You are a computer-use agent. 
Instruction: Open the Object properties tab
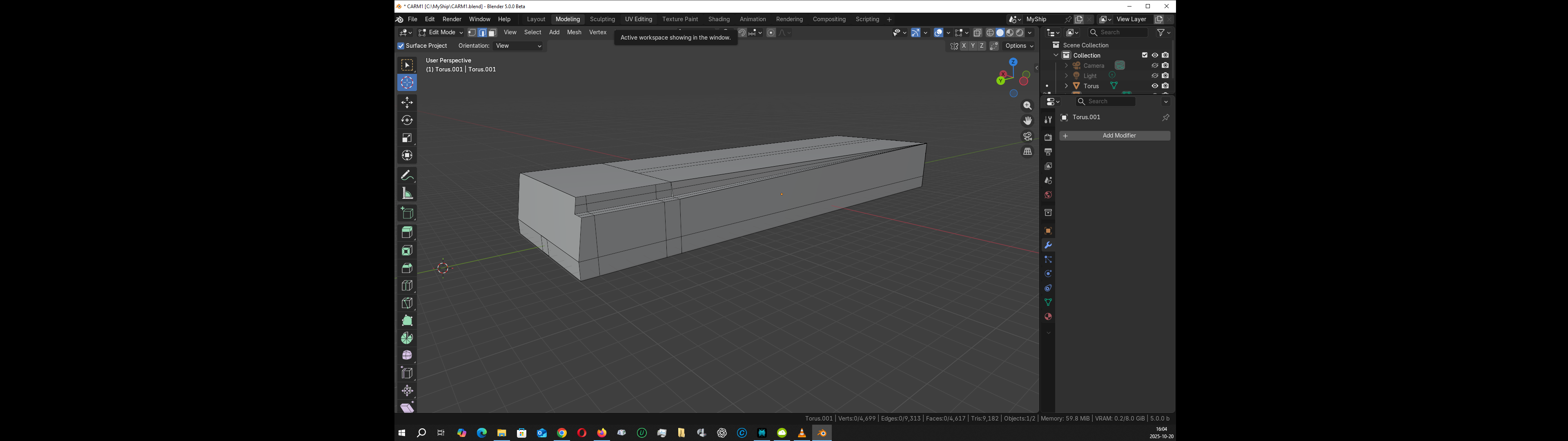1047,231
